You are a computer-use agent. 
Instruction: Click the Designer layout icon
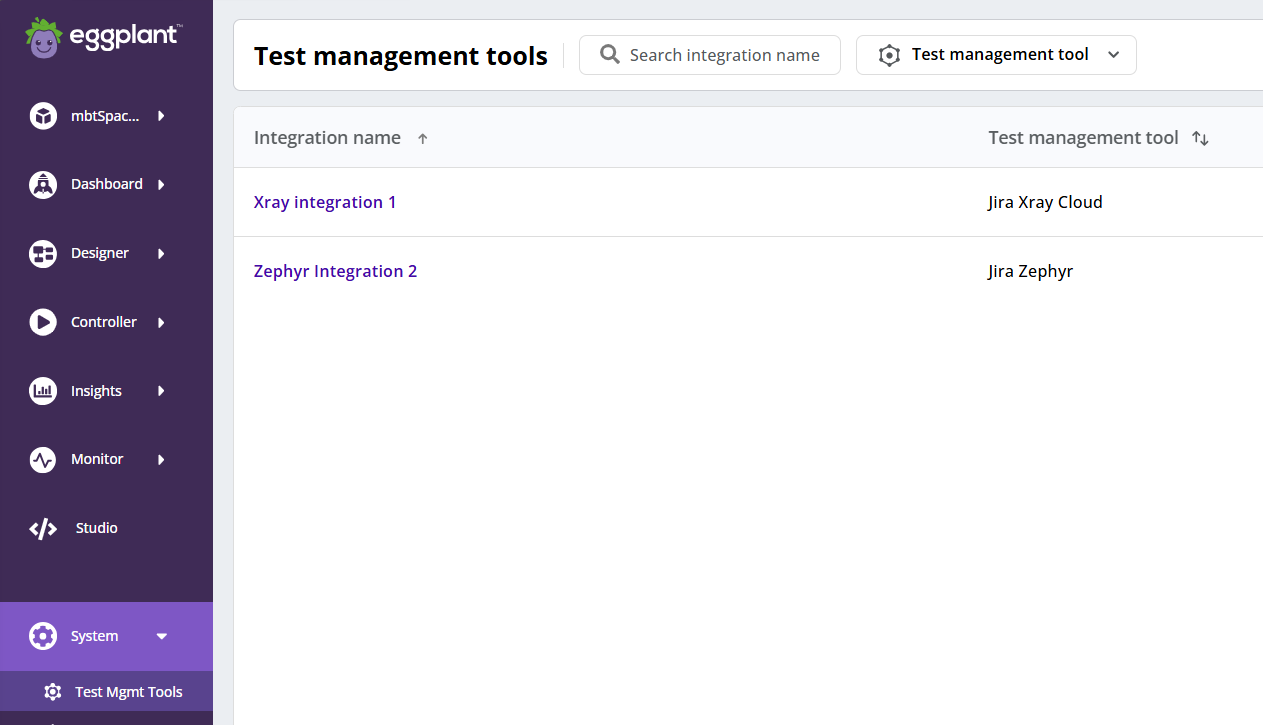43,254
